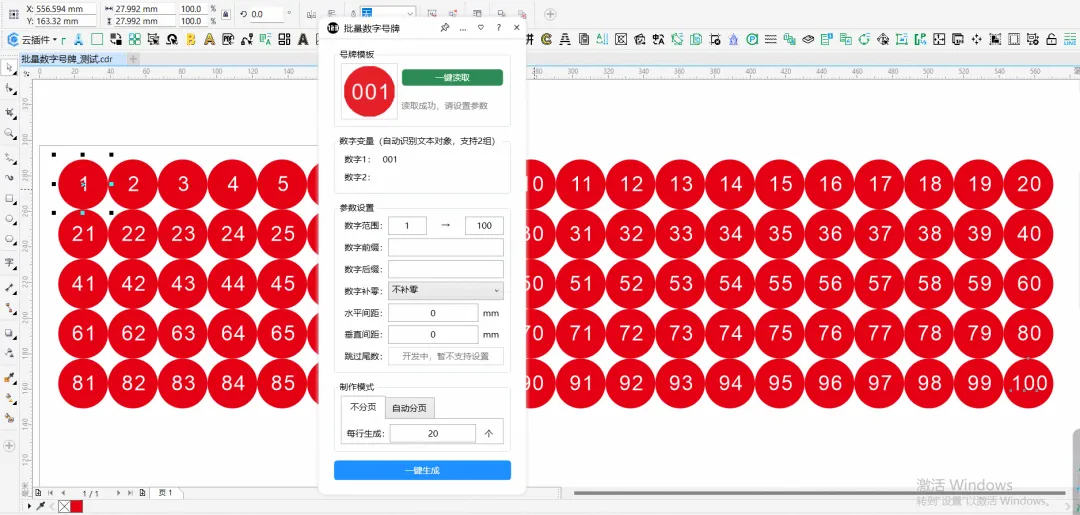Select the Color Eyedropper tool in toolbox
Viewport: 1080px width, 515px height.
tap(9, 378)
